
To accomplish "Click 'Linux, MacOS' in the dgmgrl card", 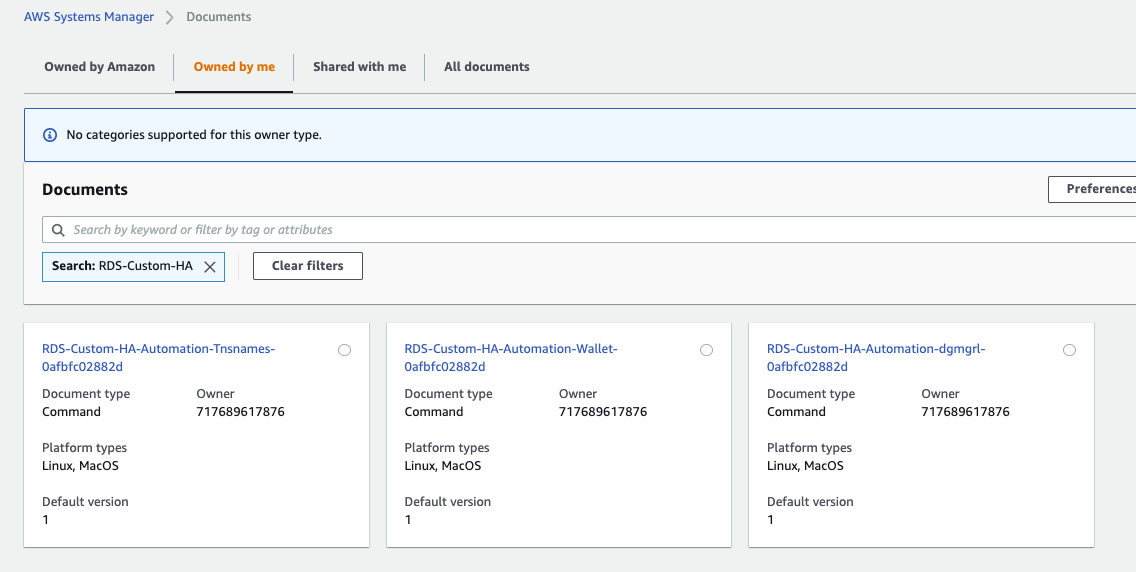I will pyautogui.click(x=806, y=466).
